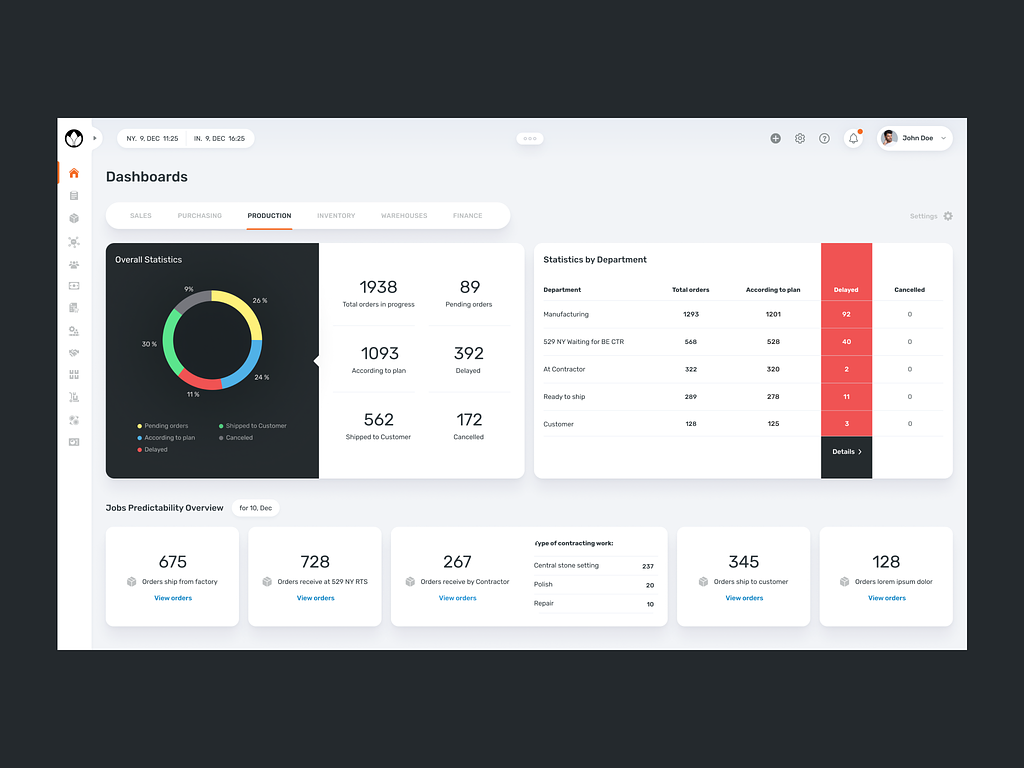
Task: Open the John Doe user dropdown
Action: point(914,138)
